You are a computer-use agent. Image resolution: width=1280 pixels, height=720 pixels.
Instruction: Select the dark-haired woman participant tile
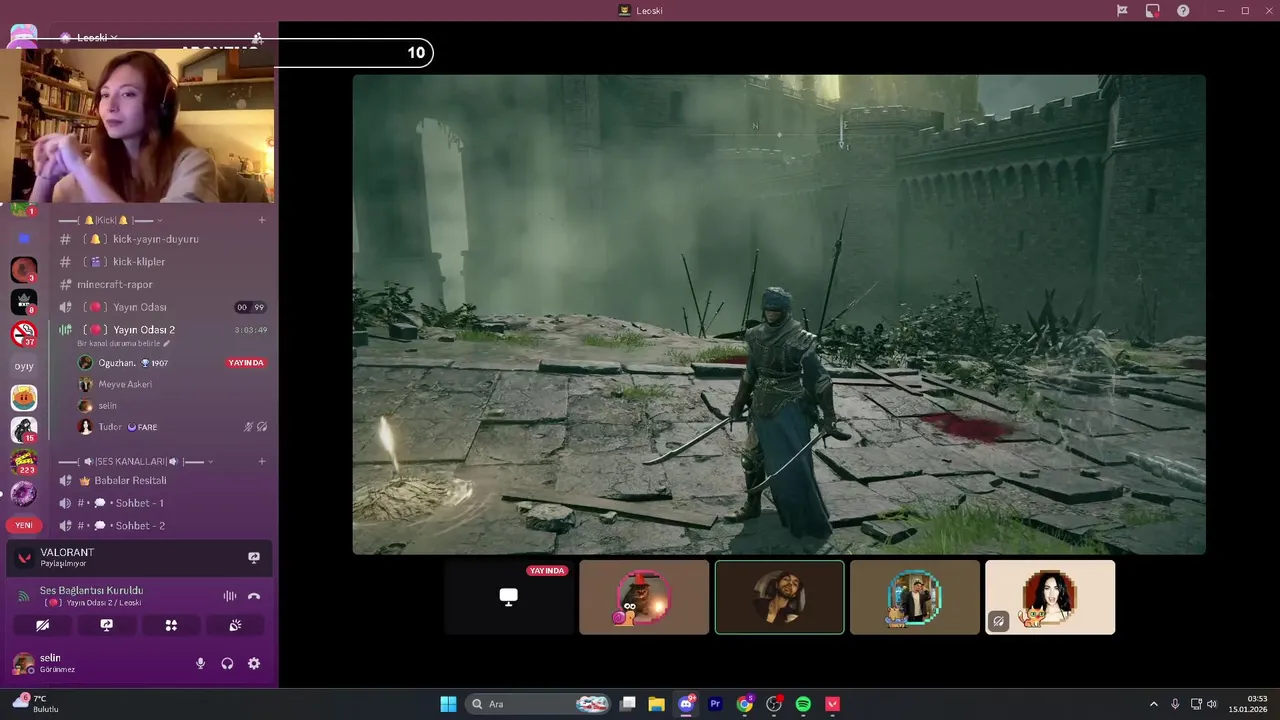(x=1050, y=597)
